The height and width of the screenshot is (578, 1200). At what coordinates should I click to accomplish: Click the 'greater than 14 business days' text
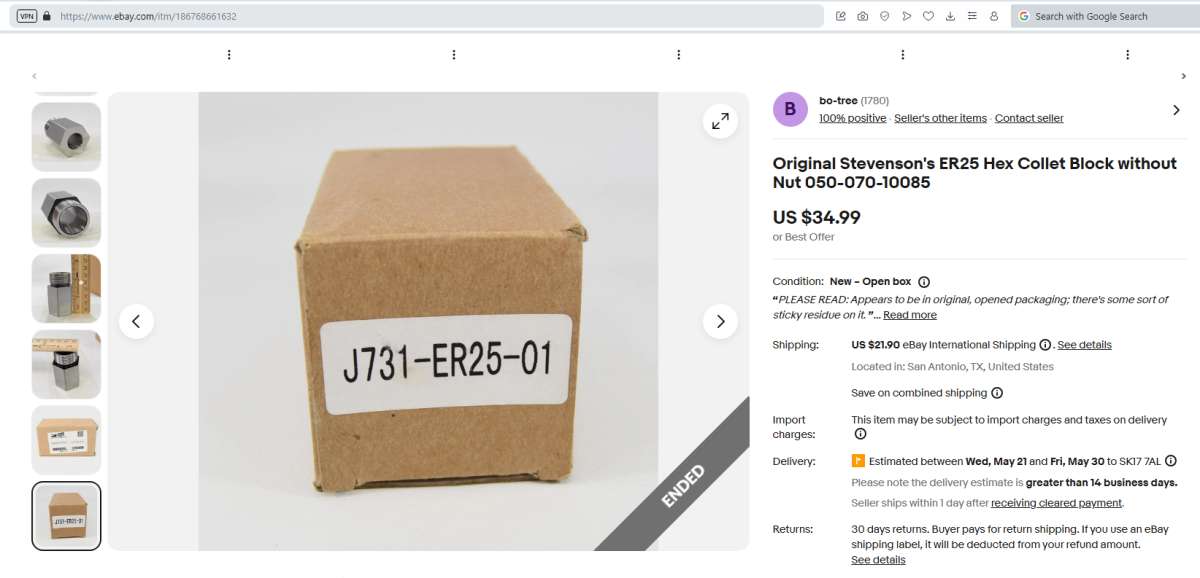pyautogui.click(x=1101, y=483)
